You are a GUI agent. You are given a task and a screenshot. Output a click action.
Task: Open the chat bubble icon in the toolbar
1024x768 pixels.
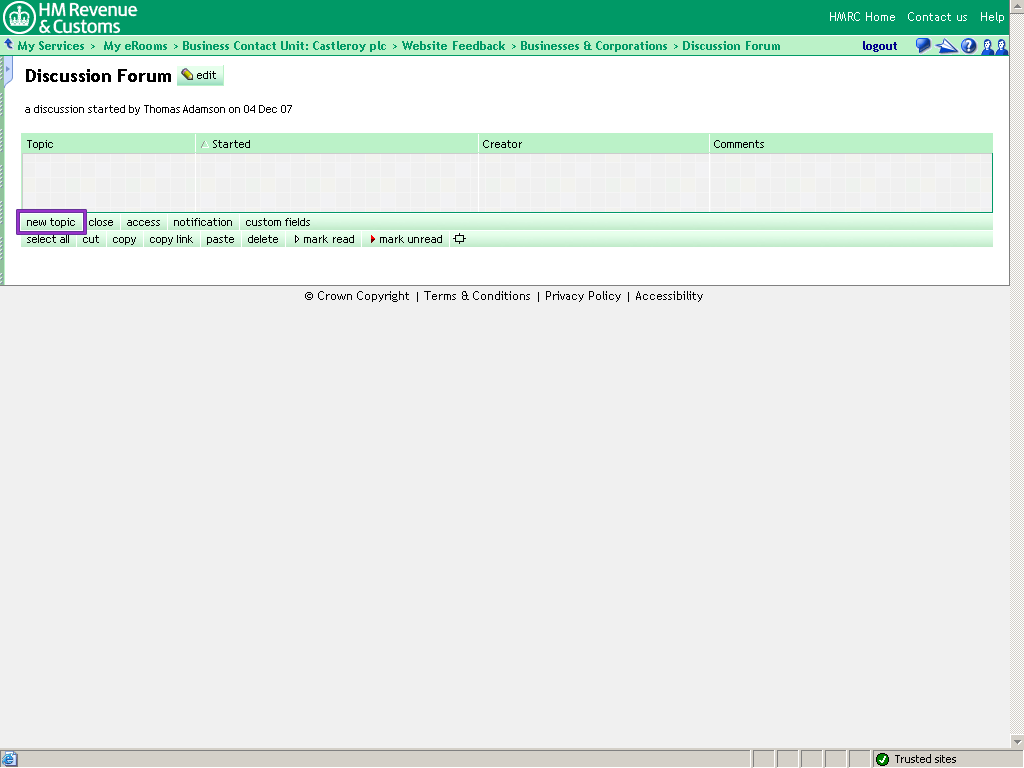[922, 45]
